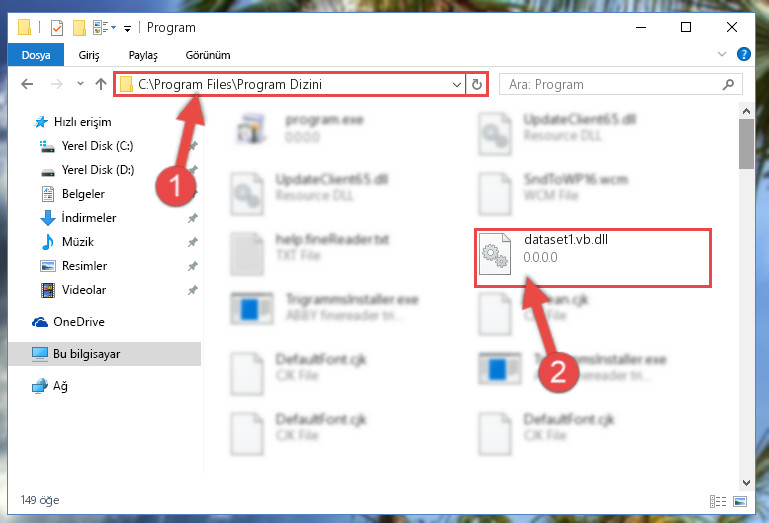Open the Görünüm ribbon tab
This screenshot has width=769, height=523.
(x=208, y=55)
